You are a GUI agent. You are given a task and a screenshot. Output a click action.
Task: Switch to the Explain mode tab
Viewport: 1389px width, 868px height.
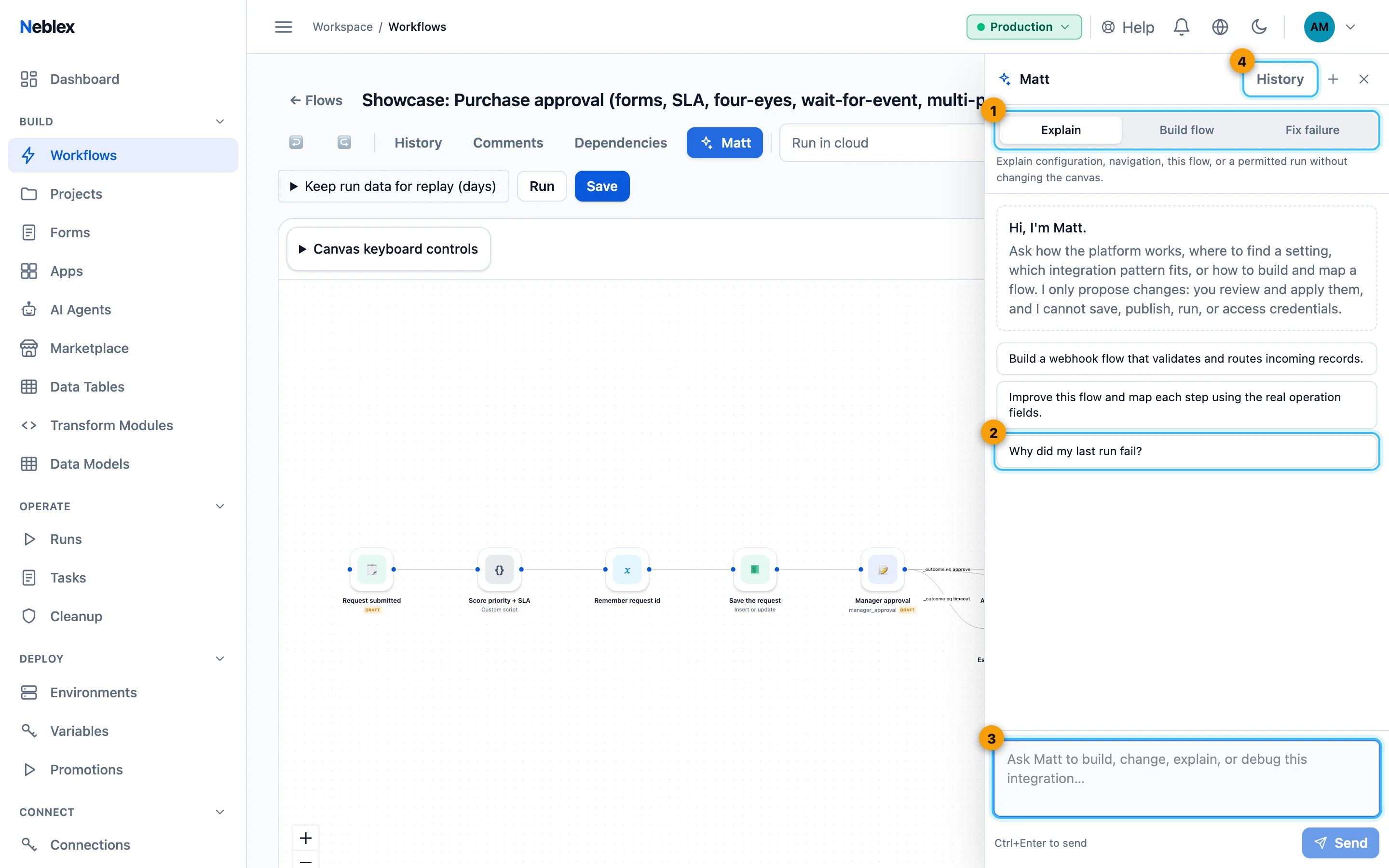coord(1061,130)
